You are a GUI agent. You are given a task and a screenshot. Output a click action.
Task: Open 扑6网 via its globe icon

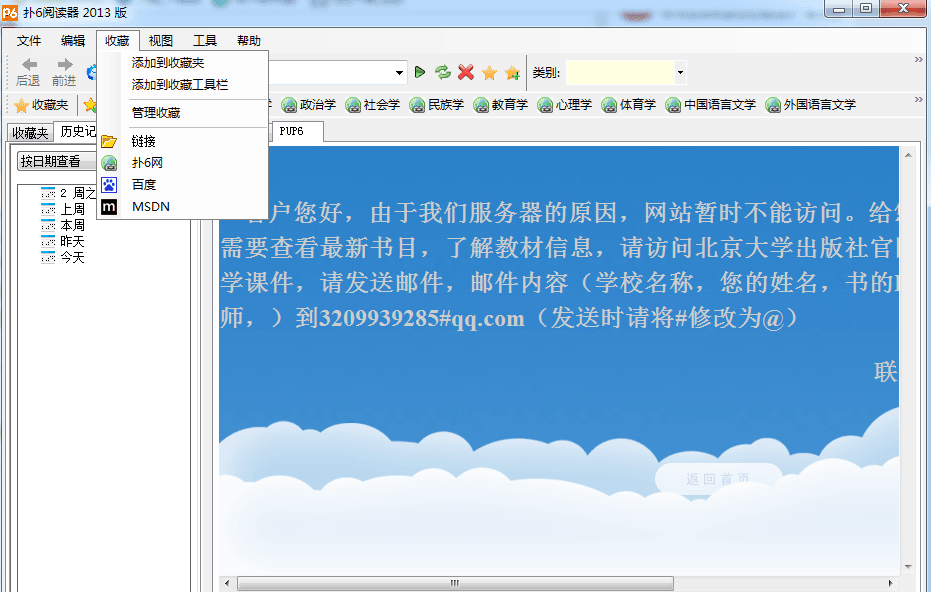(110, 162)
